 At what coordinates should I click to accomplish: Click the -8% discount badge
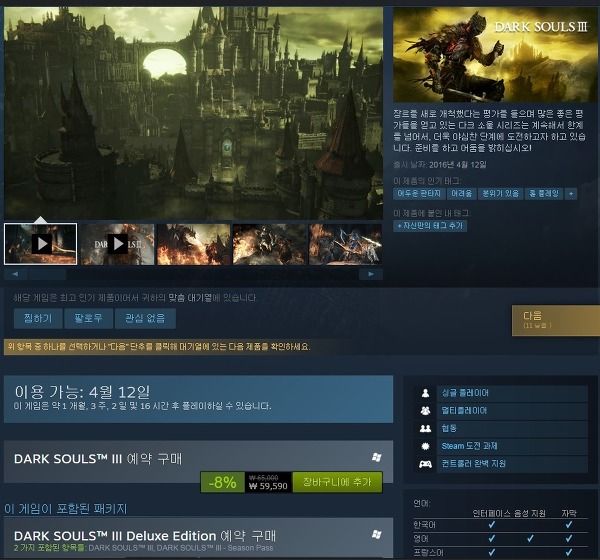(223, 482)
